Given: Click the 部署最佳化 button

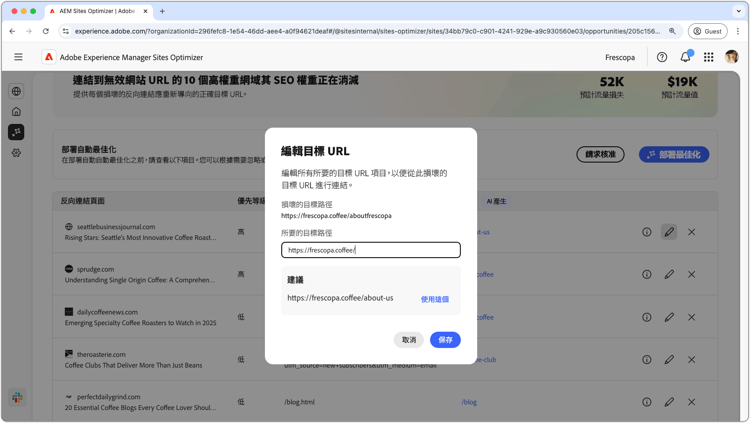Looking at the screenshot, I should pos(674,154).
